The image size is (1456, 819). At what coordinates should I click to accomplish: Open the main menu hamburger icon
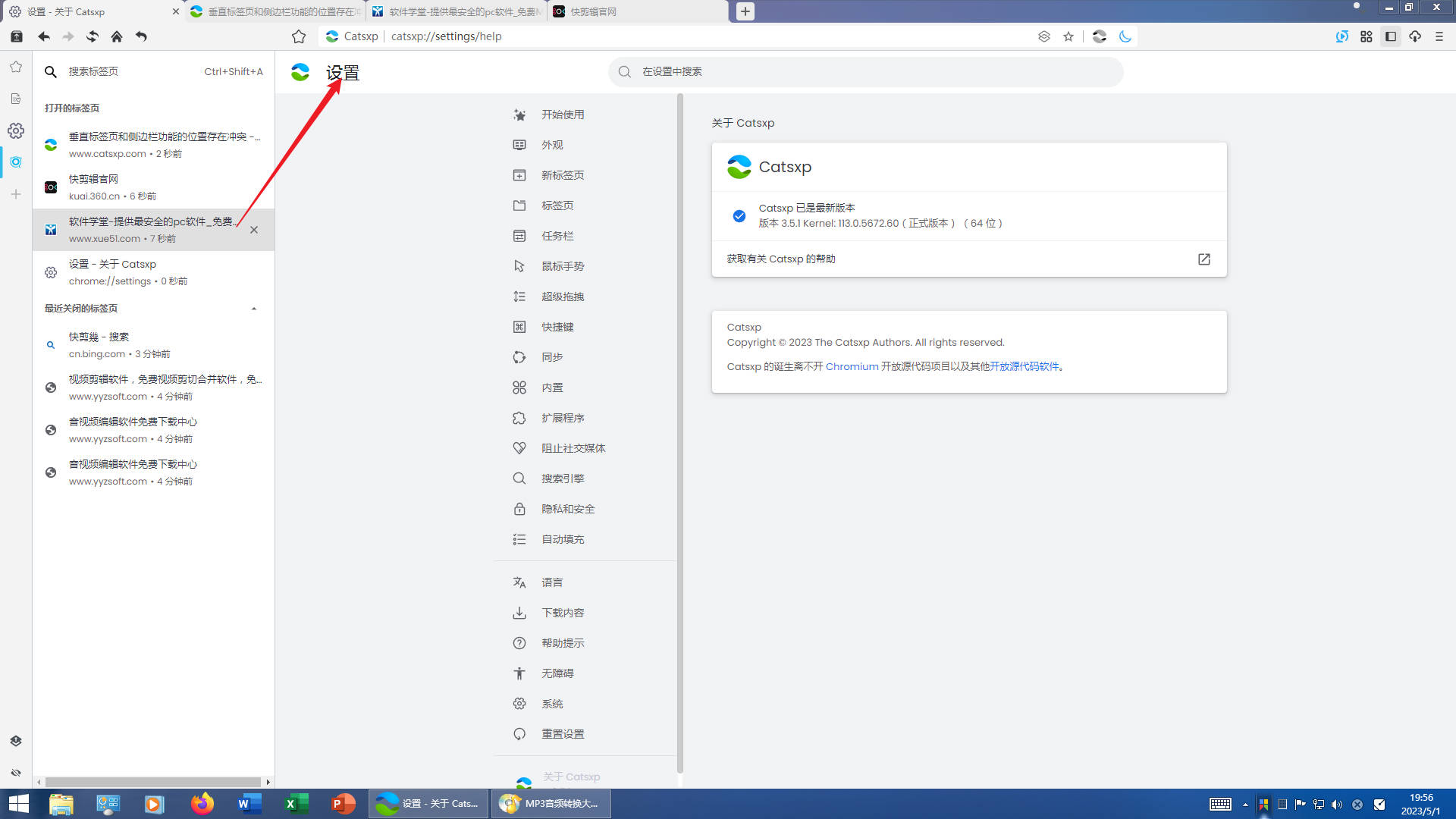tap(1439, 36)
